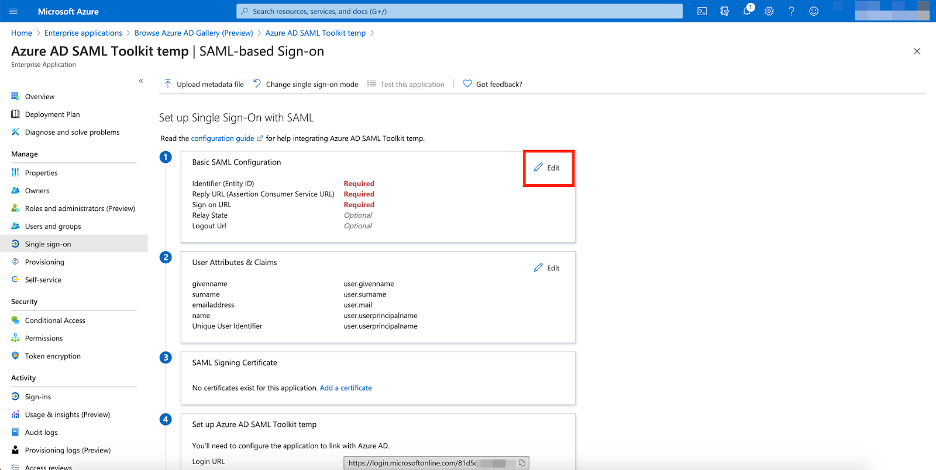This screenshot has width=936, height=470.
Task: Select Users and groups in sidebar
Action: [x=53, y=226]
